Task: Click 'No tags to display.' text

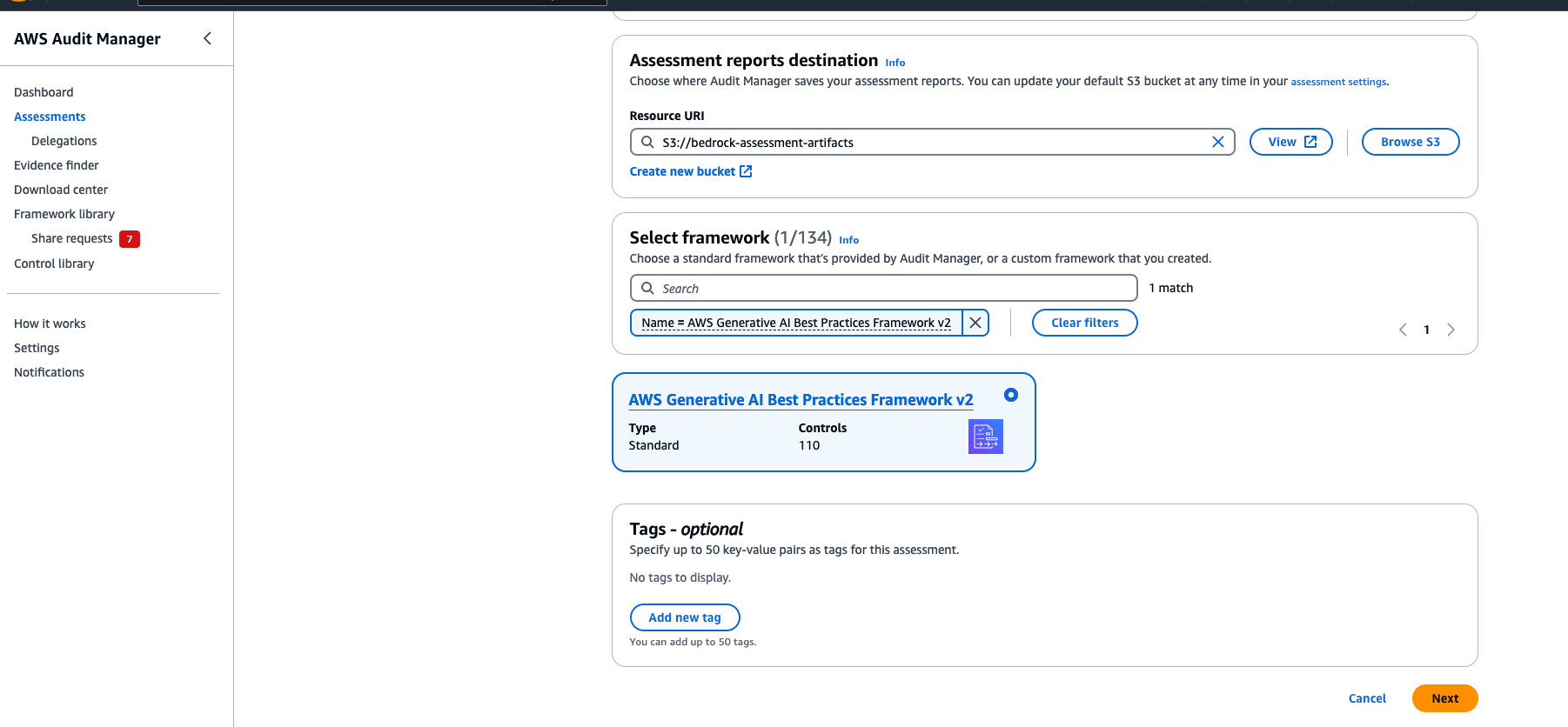Action: click(x=680, y=577)
